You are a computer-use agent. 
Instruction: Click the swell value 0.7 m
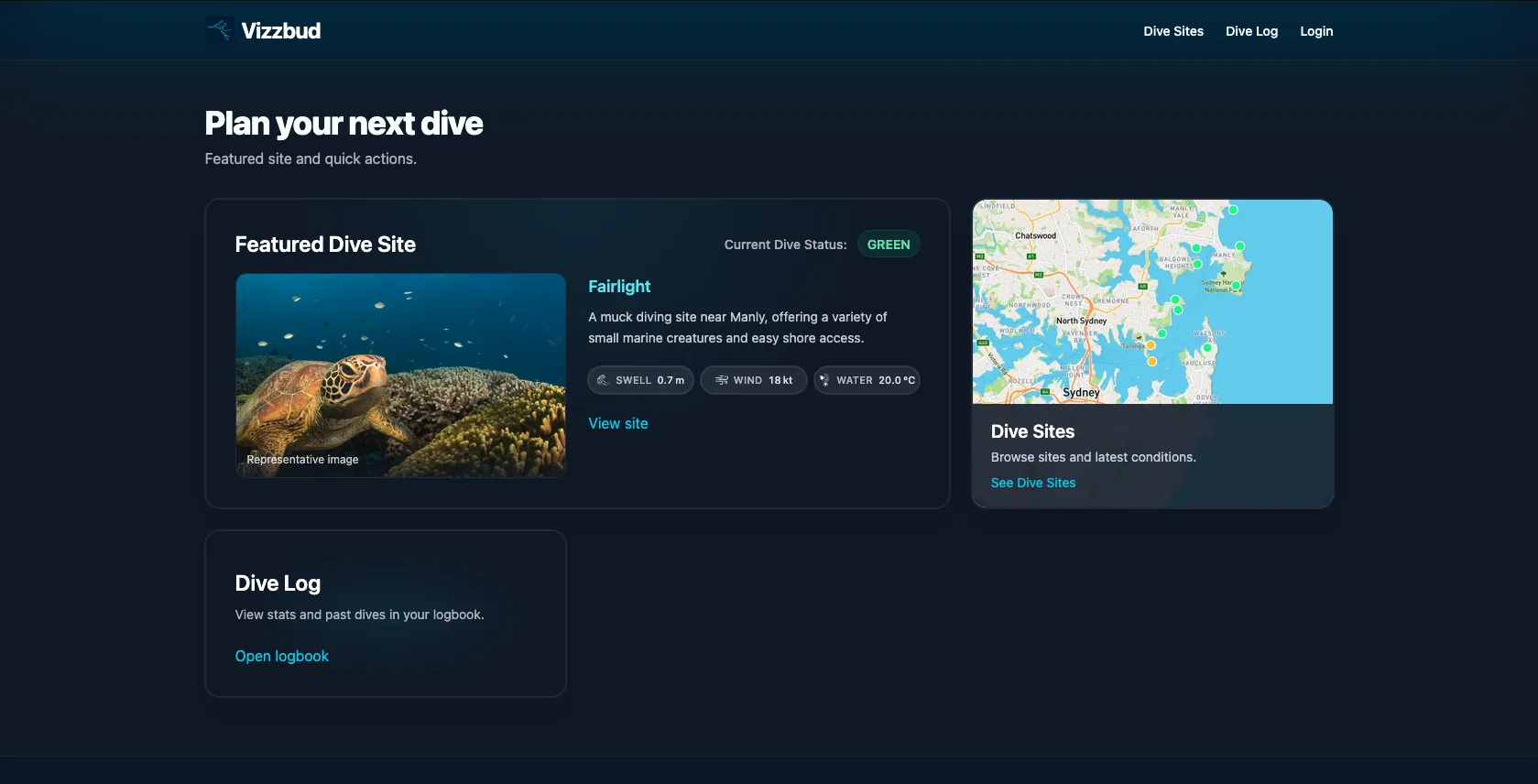[x=671, y=380]
